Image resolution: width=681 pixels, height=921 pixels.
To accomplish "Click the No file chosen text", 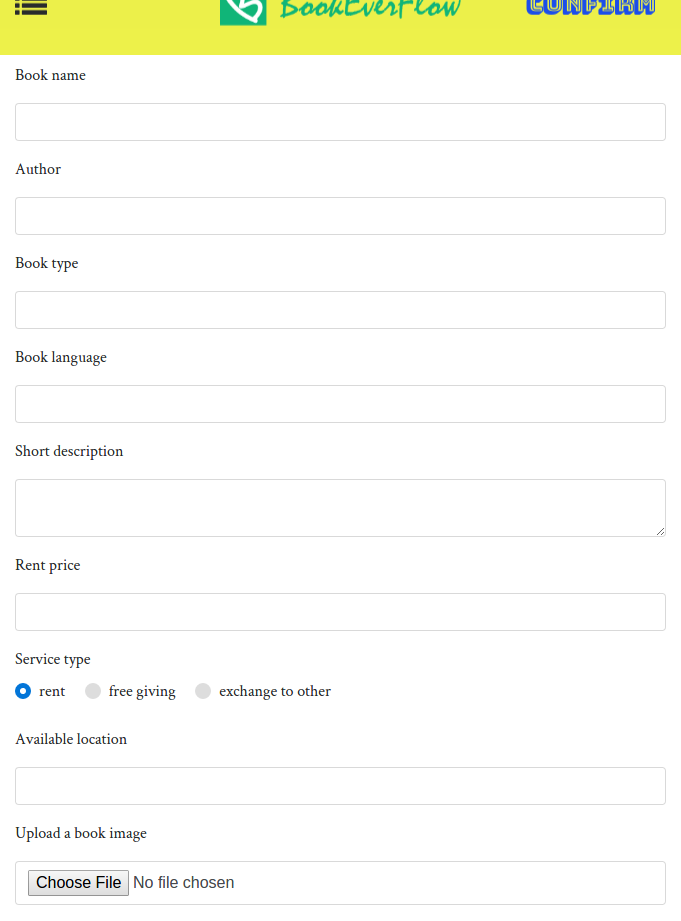I will [x=183, y=883].
